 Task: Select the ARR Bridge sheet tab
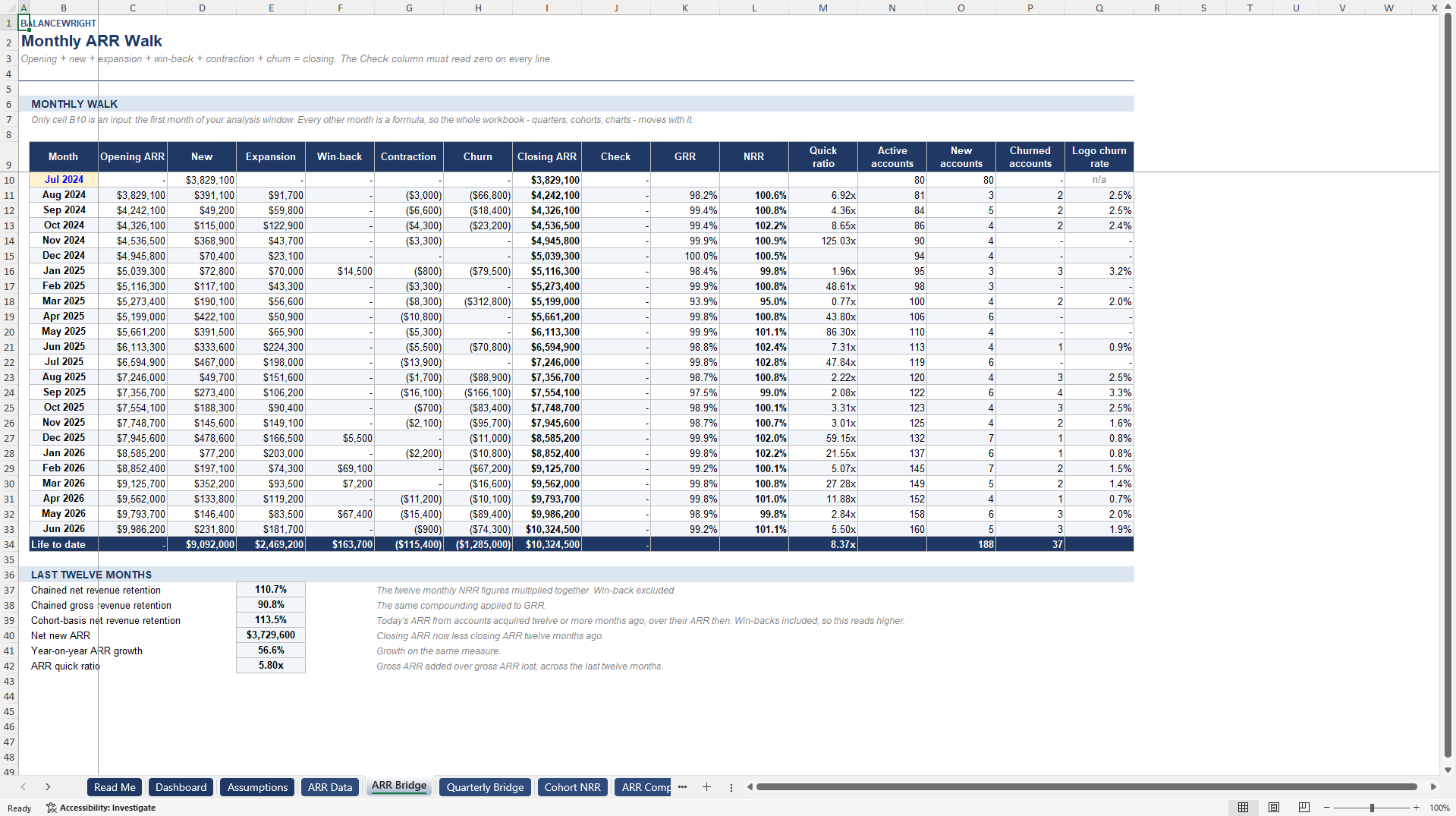click(x=399, y=786)
